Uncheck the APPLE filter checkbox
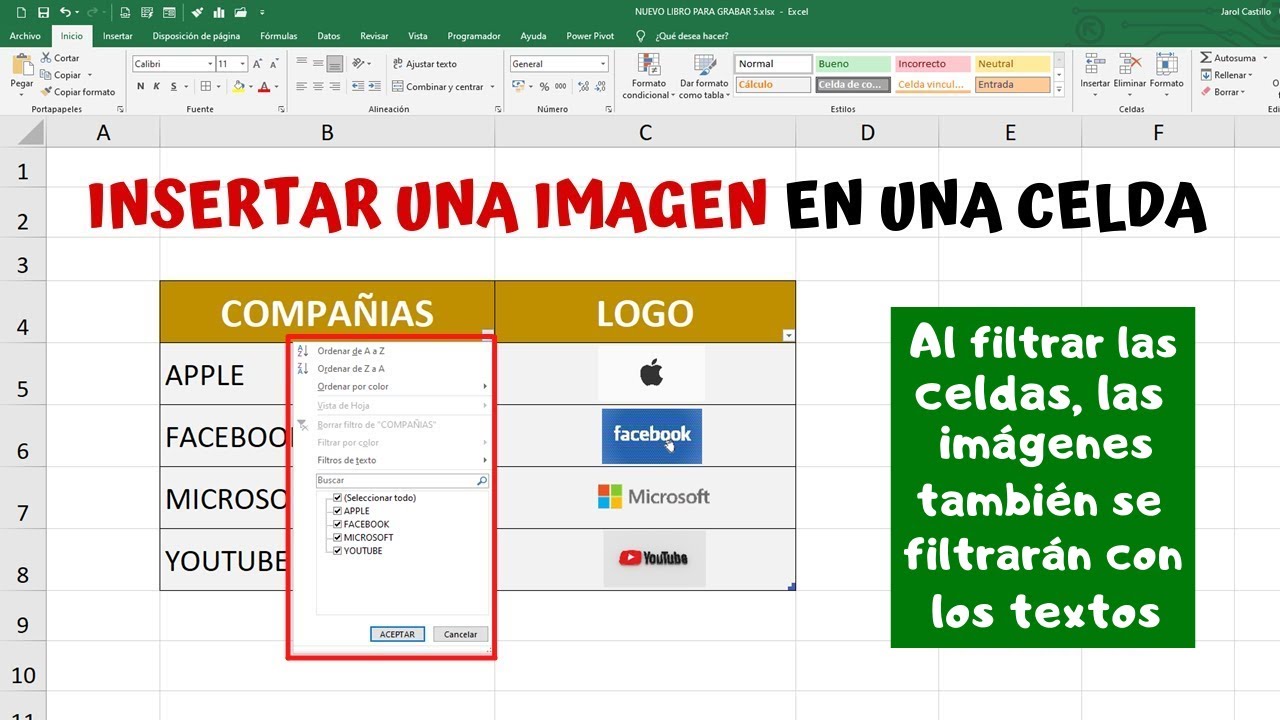 [x=338, y=511]
